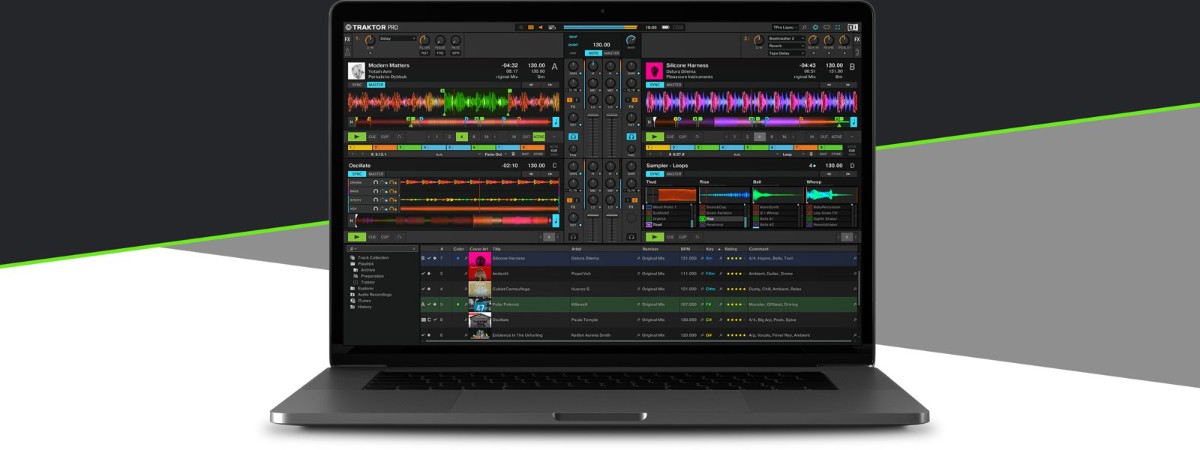Sort tracks by BPM column header
The image size is (1200, 450).
pos(685,249)
